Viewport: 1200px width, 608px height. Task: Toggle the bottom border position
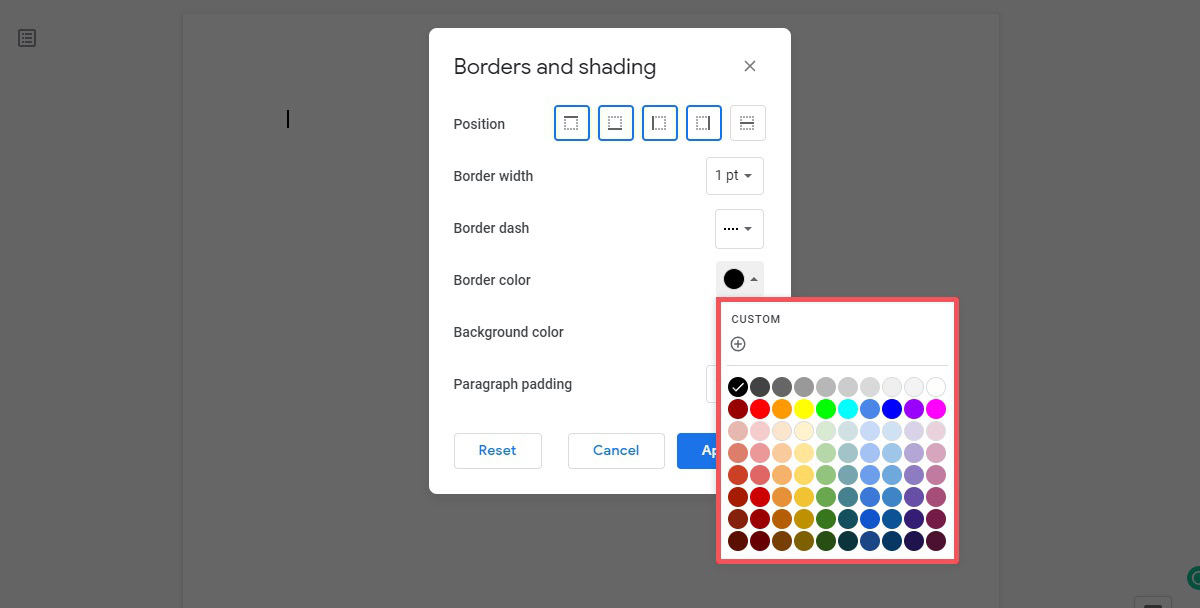pos(615,123)
